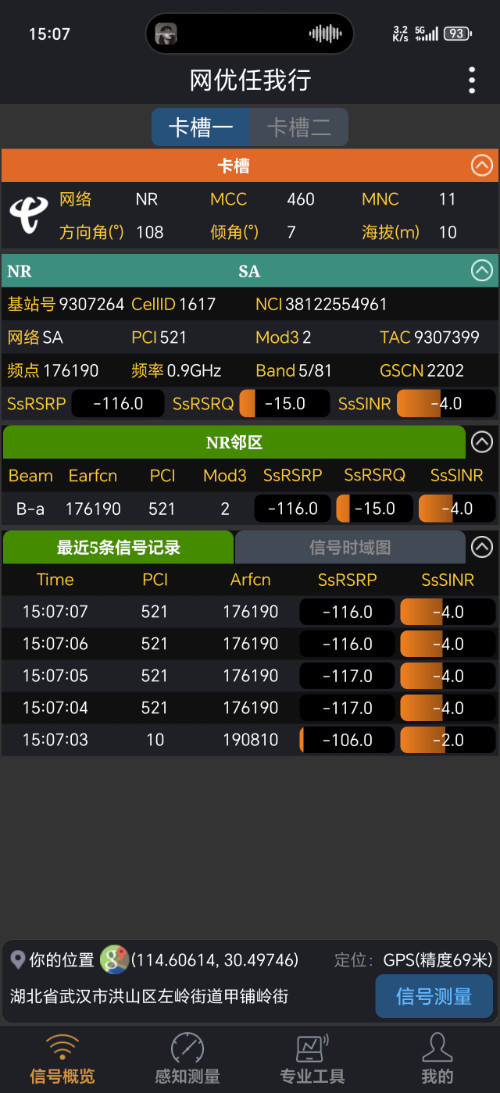Tap the CellID 1617 value

(x=197, y=304)
